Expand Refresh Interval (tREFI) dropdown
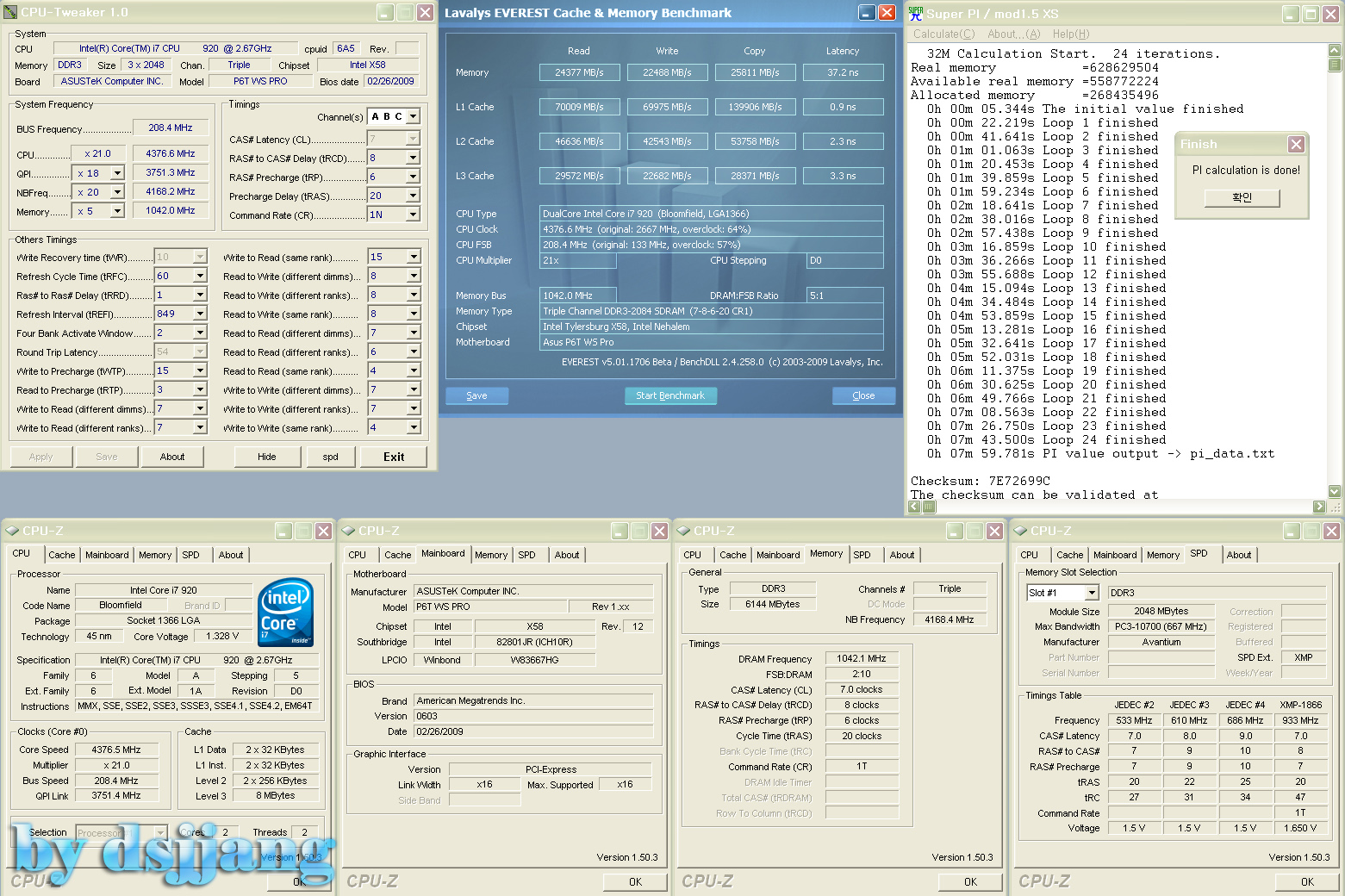The width and height of the screenshot is (1345, 896). point(200,314)
